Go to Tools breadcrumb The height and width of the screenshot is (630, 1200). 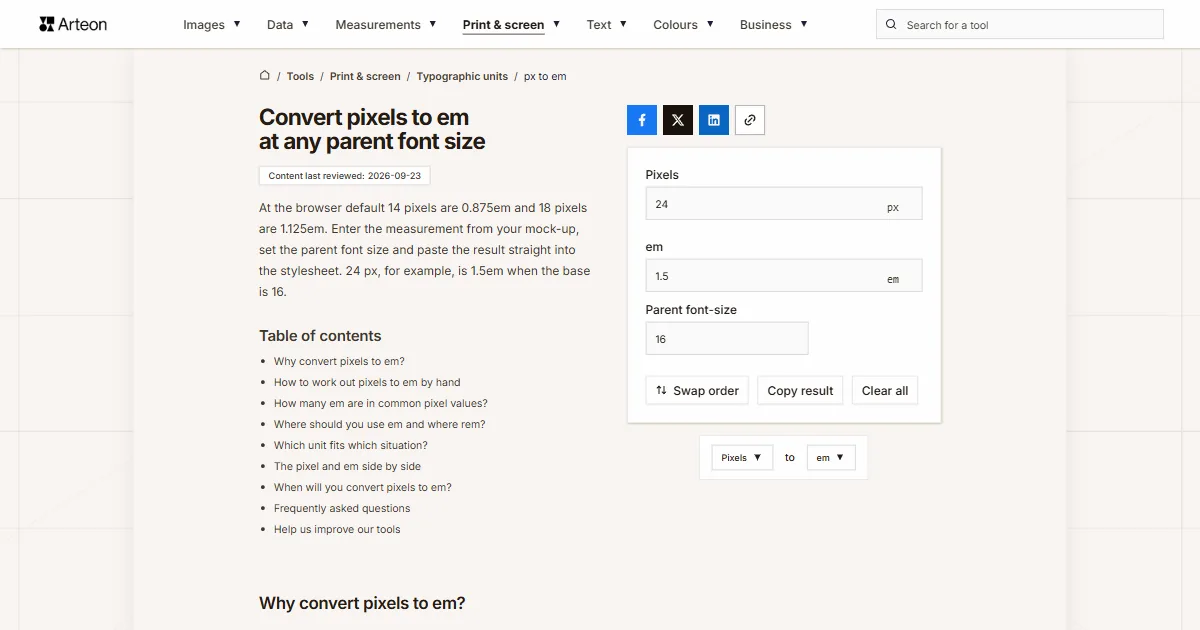pyautogui.click(x=300, y=76)
